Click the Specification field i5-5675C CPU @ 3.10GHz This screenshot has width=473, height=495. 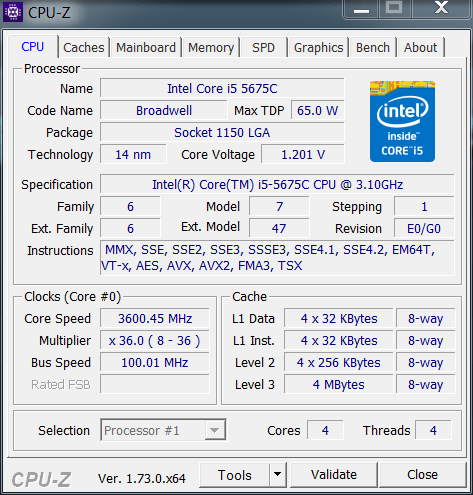click(x=277, y=184)
